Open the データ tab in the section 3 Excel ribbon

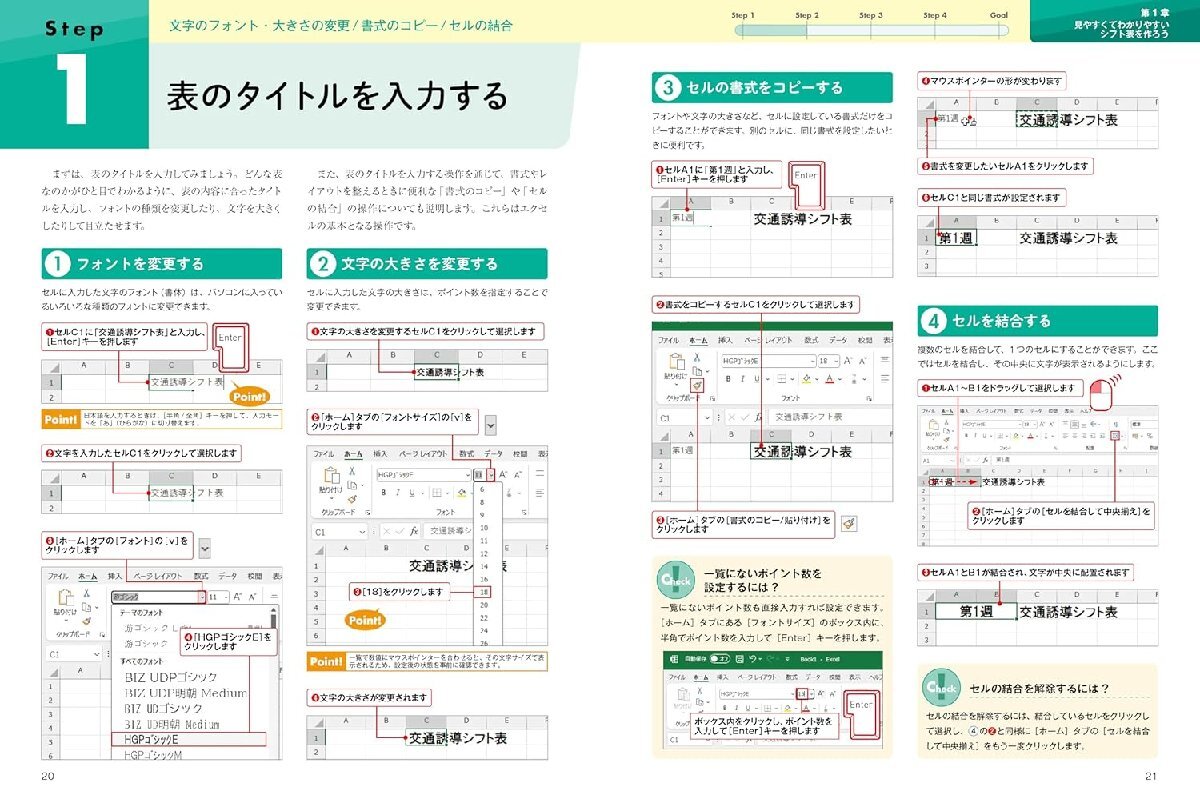coord(838,340)
